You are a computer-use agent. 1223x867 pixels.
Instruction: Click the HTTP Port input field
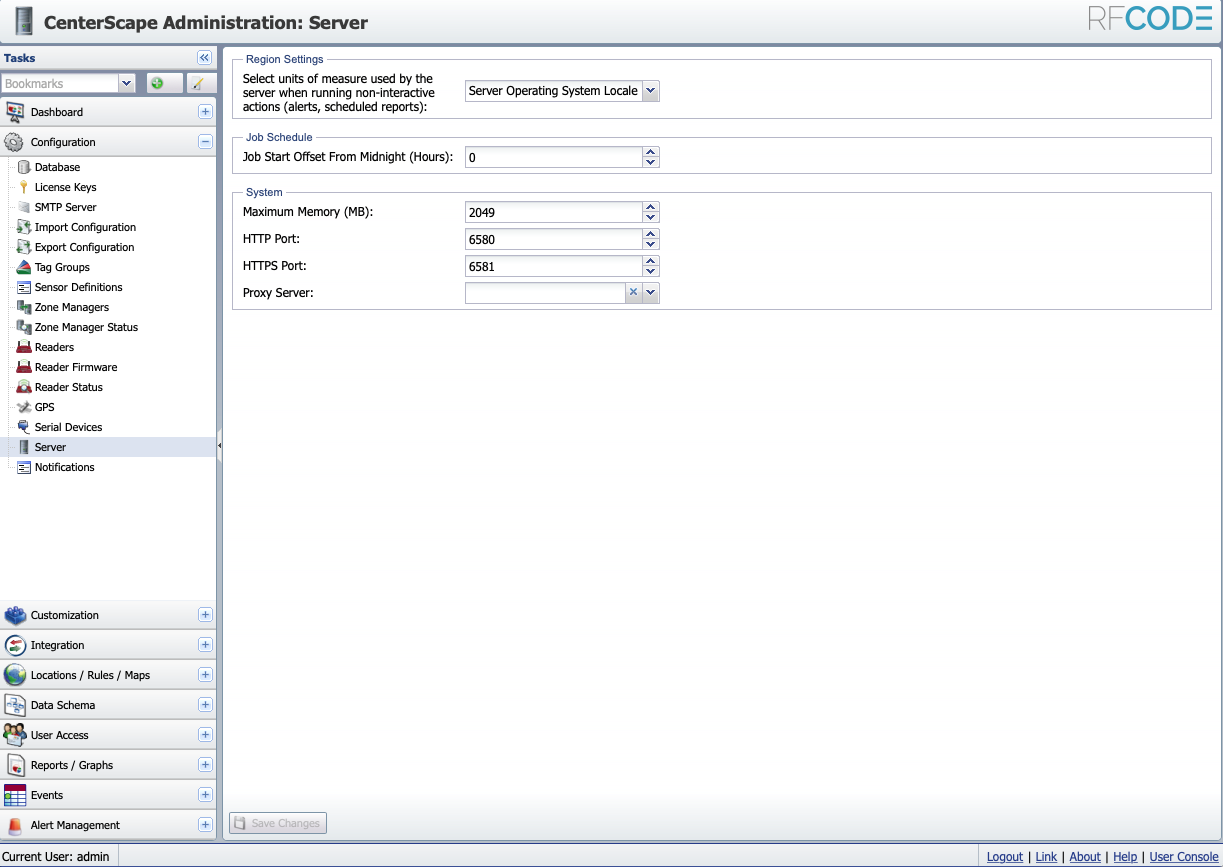click(x=553, y=239)
